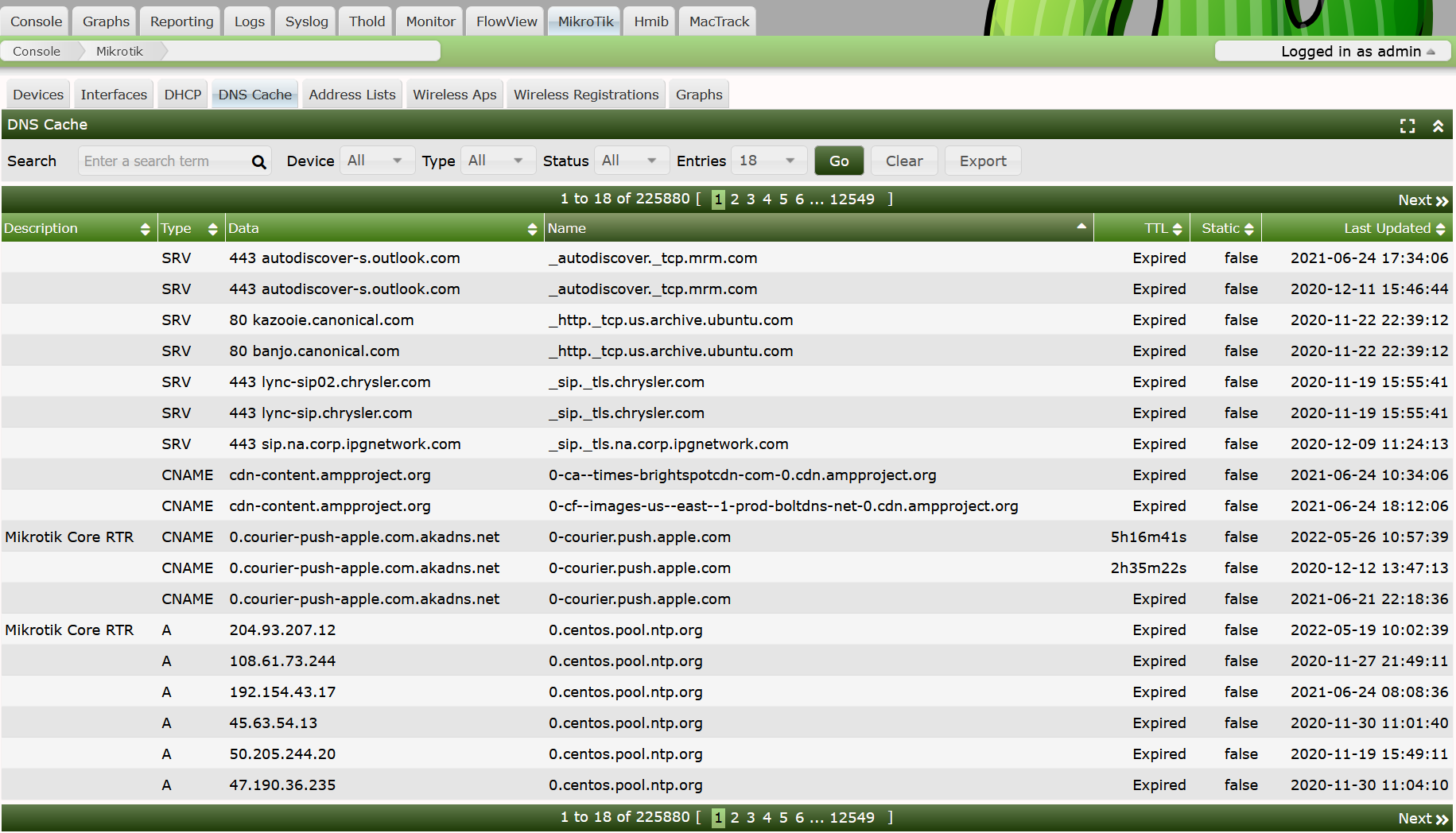Click the 47.190.36.235 row

pos(727,785)
